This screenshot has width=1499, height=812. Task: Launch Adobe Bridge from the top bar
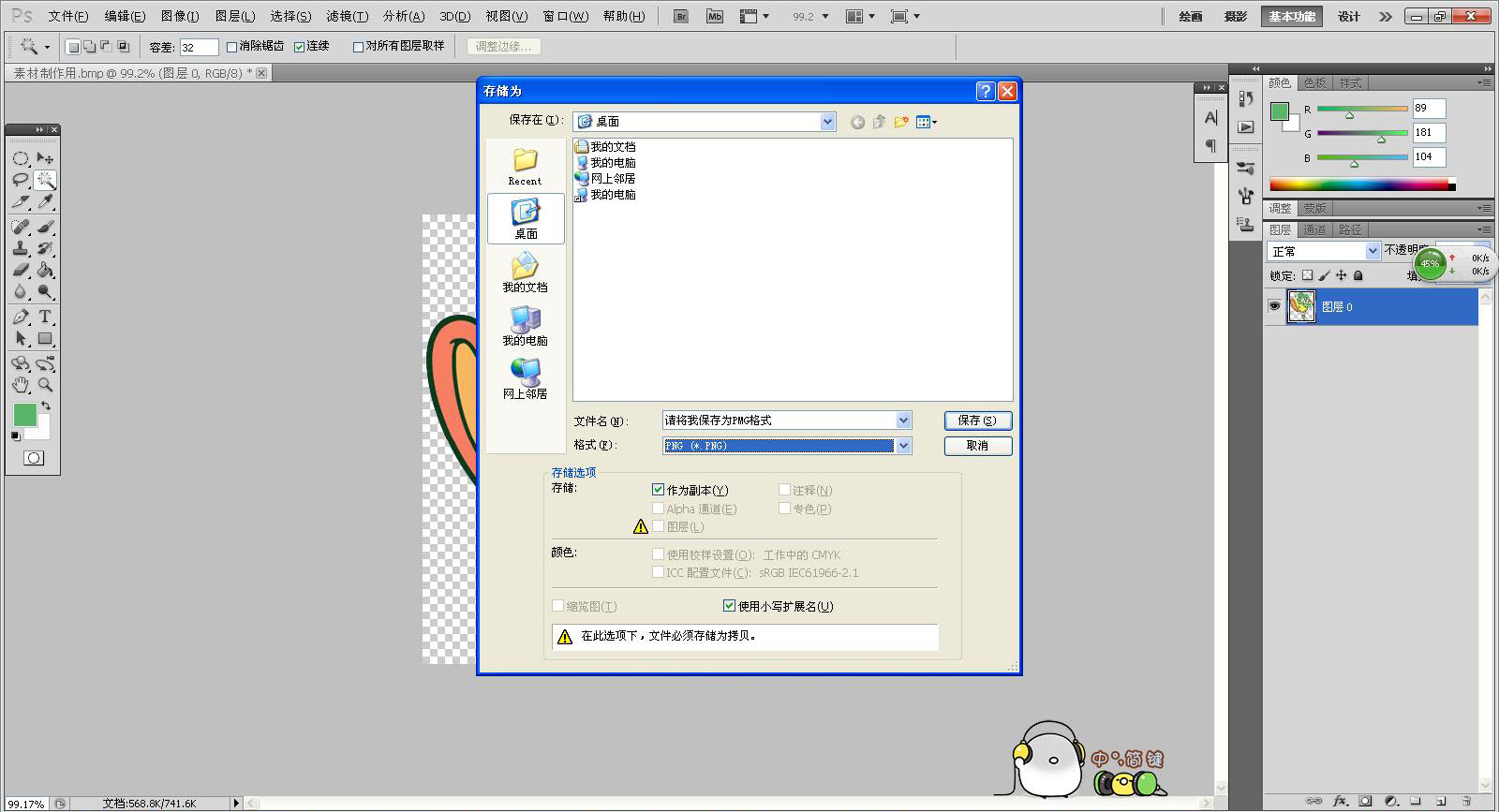(681, 16)
